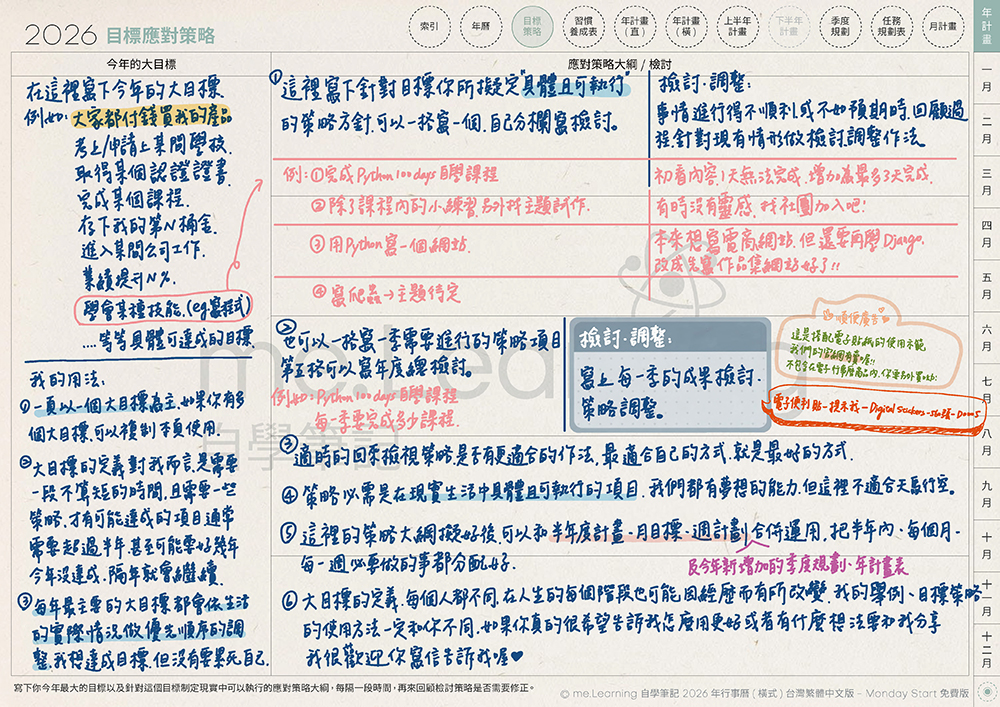Click the highlighted 目標策略 circle
The height and width of the screenshot is (707, 1000).
click(x=533, y=26)
